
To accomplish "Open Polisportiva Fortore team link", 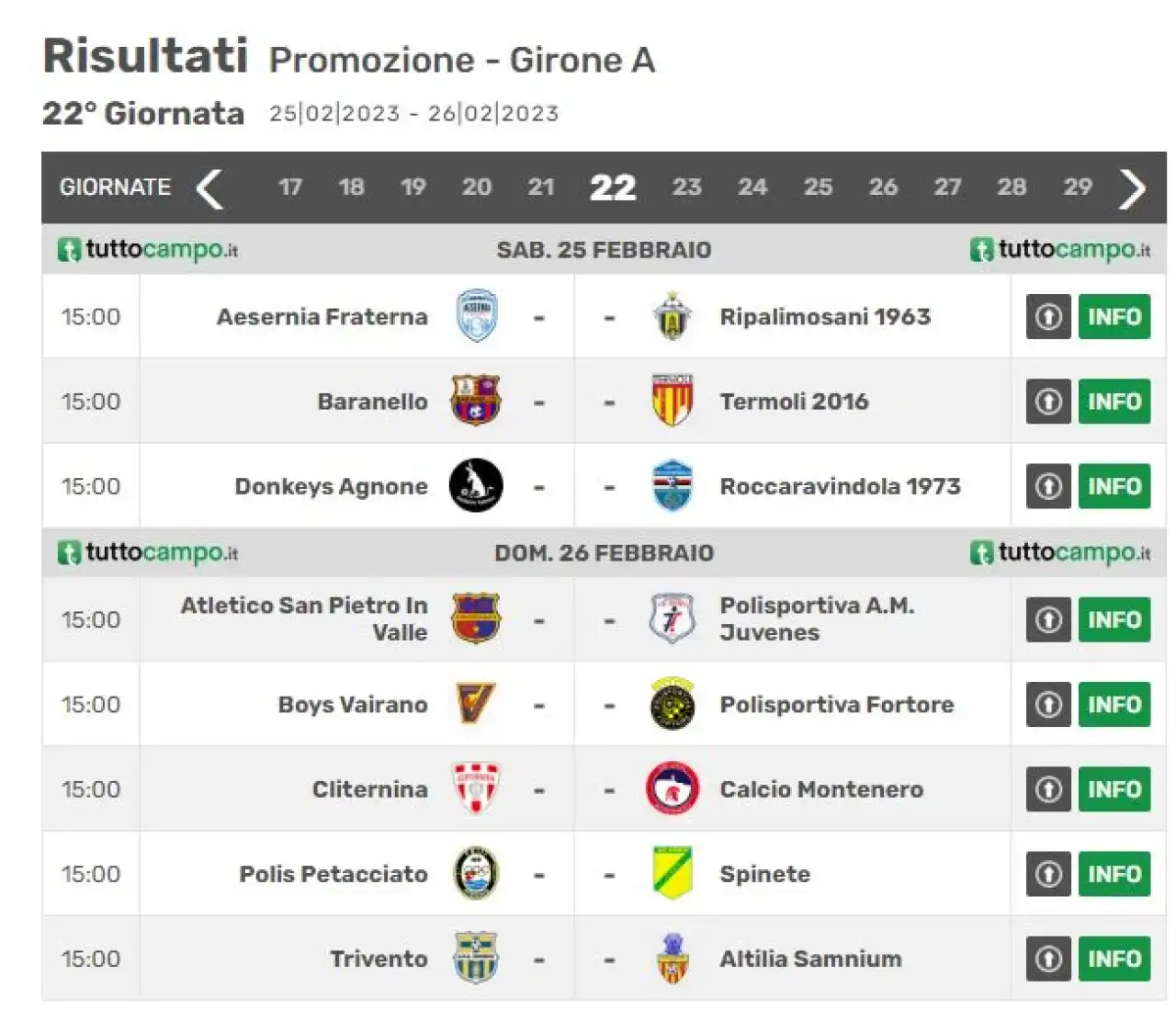I will coord(836,705).
